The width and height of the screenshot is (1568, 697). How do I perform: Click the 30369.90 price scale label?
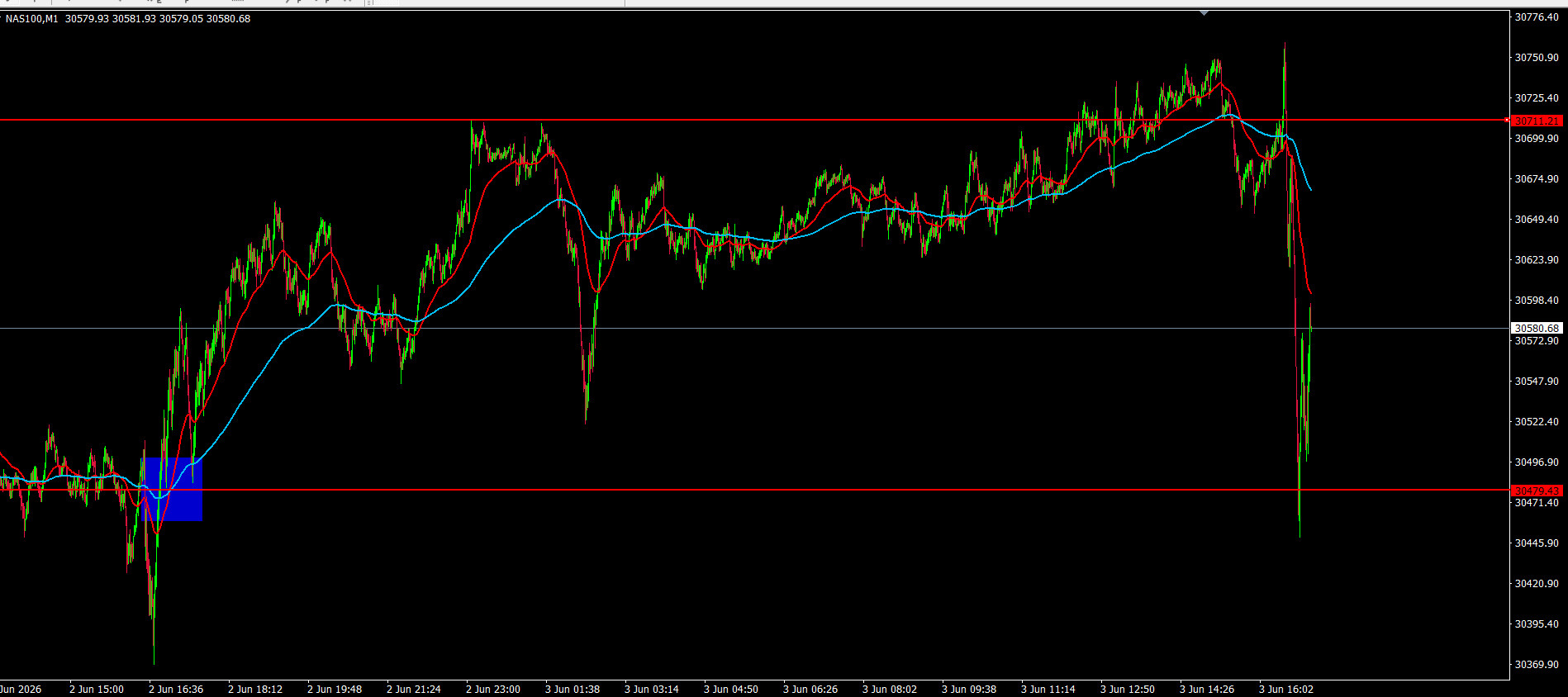(x=1537, y=664)
